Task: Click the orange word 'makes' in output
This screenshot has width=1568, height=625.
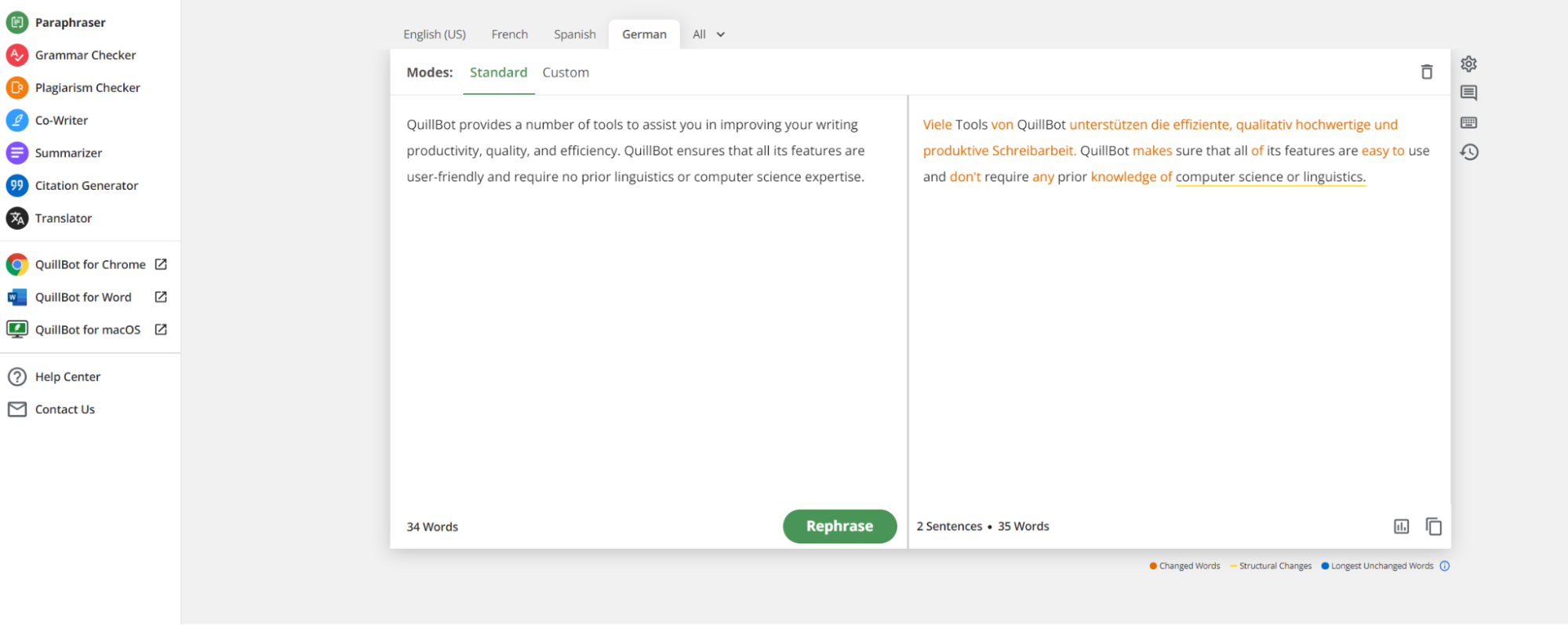Action: pyautogui.click(x=1152, y=151)
